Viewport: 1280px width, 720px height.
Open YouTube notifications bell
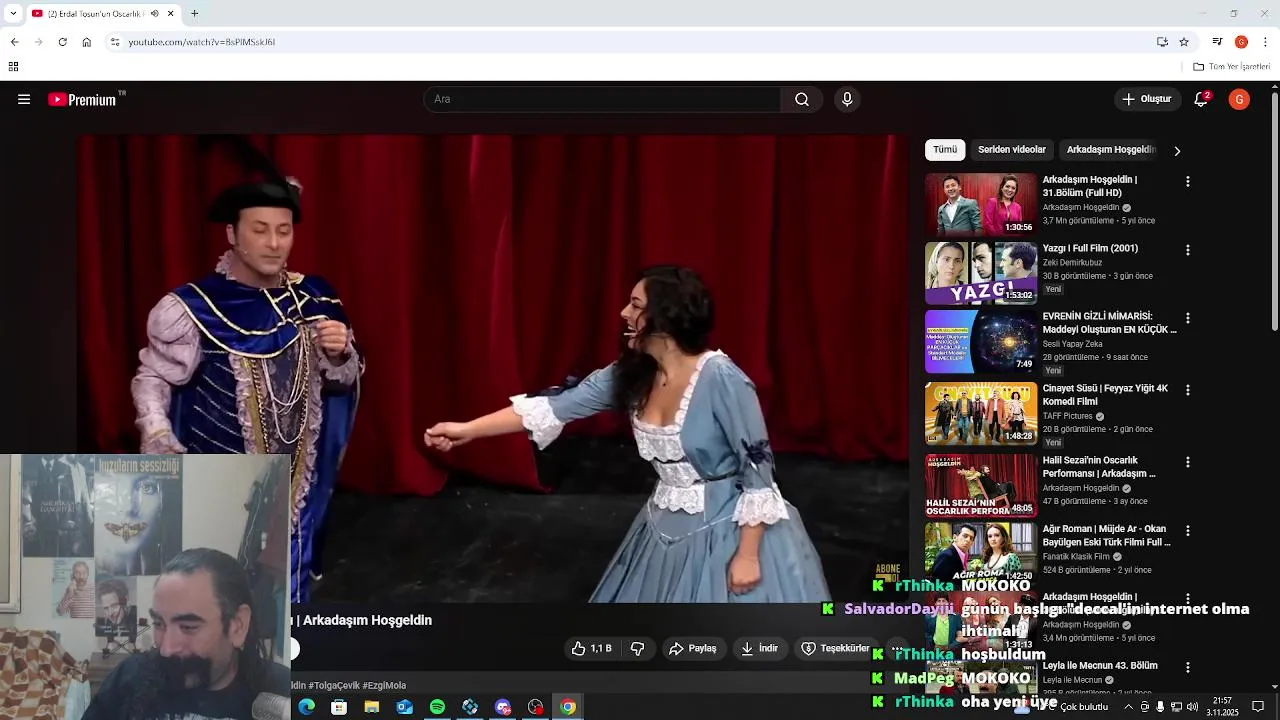point(1201,99)
